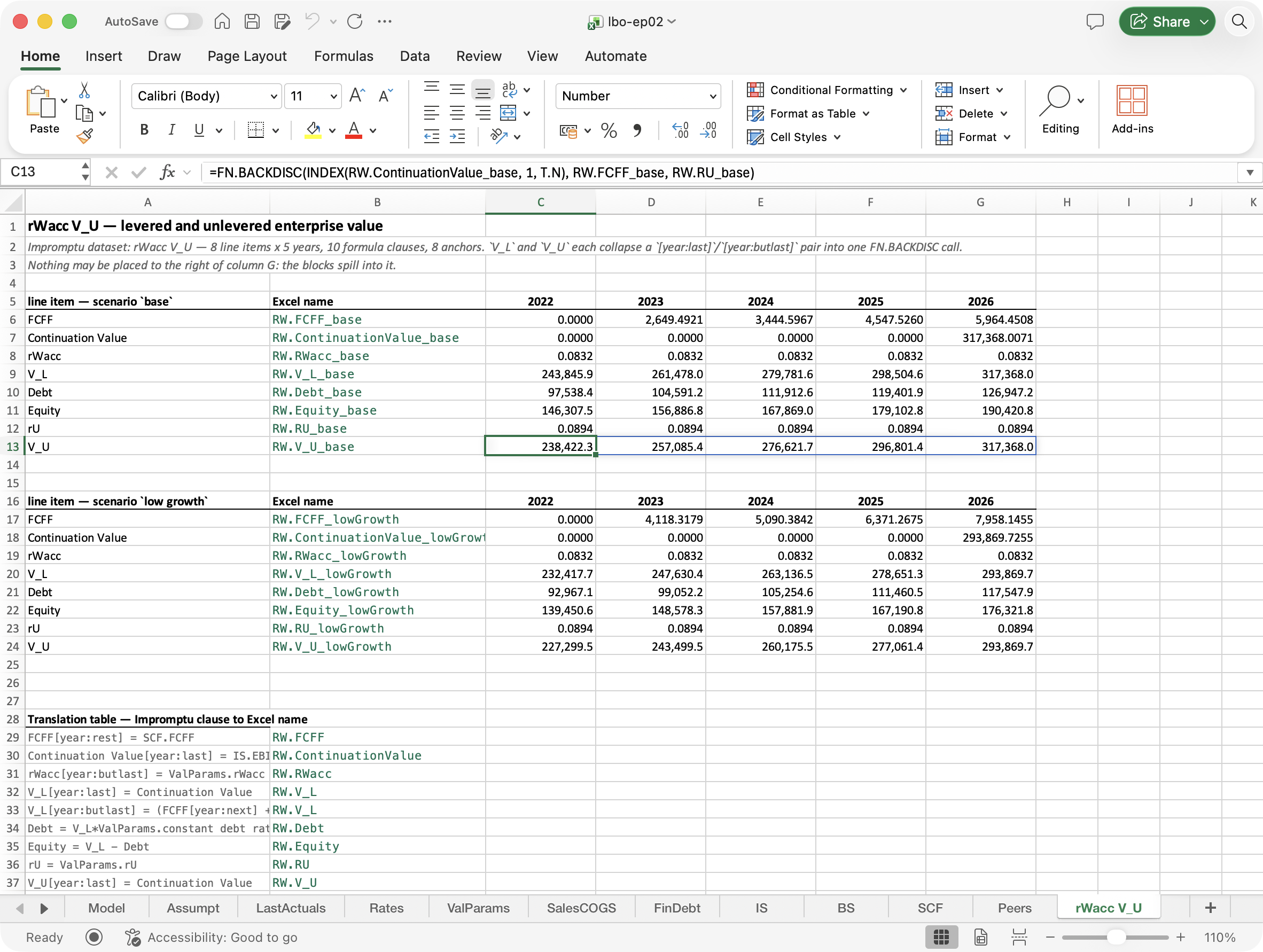Switch to Page Layout view in status bar
Screen dimensions: 1263x952
980,937
